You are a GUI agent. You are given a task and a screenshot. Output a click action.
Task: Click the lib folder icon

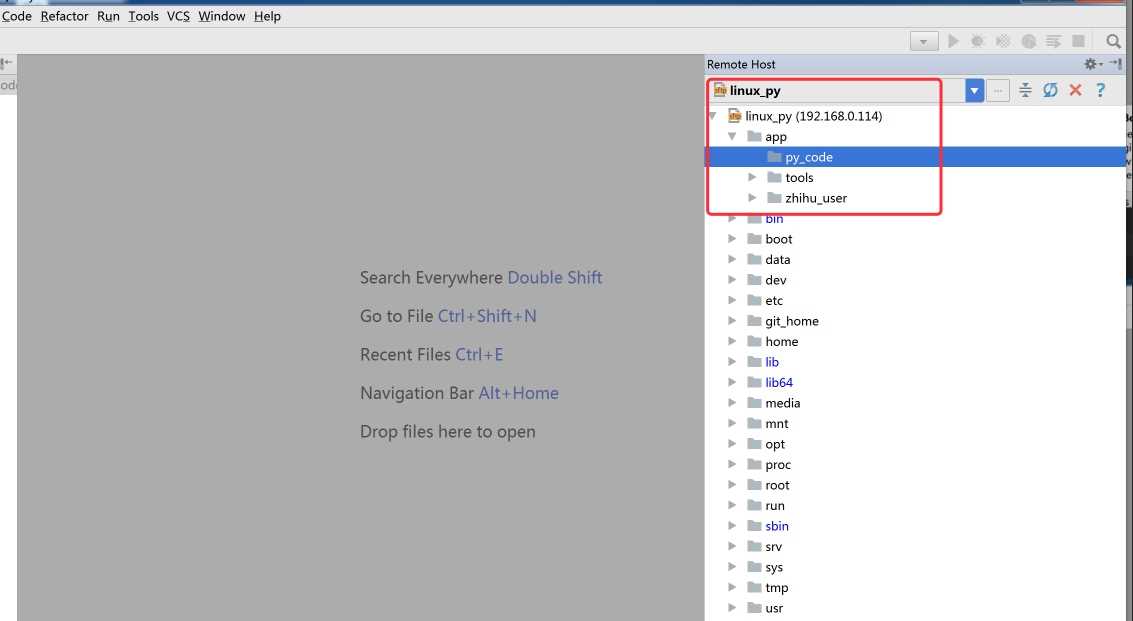tap(754, 361)
